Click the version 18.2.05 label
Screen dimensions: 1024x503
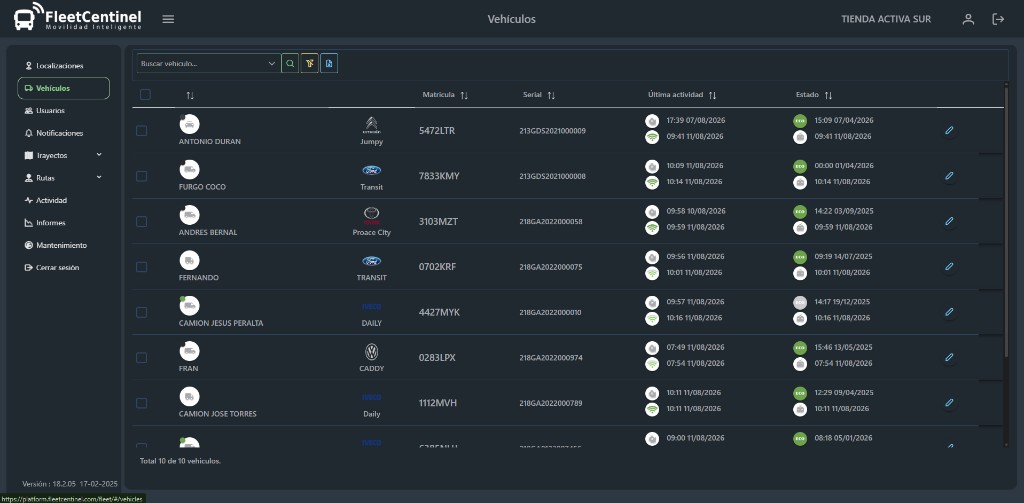[x=70, y=484]
